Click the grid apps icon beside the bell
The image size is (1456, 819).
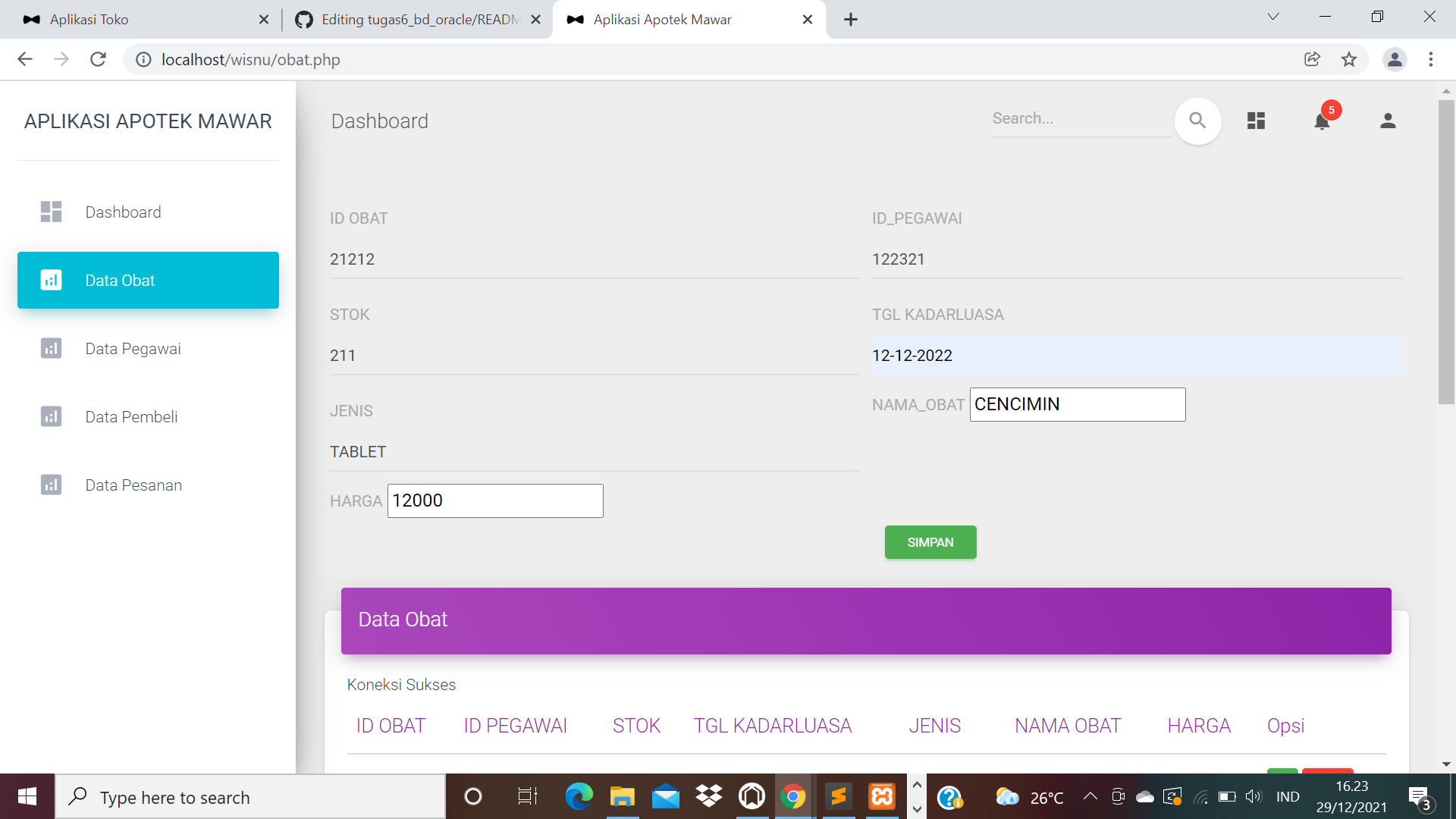click(1256, 120)
